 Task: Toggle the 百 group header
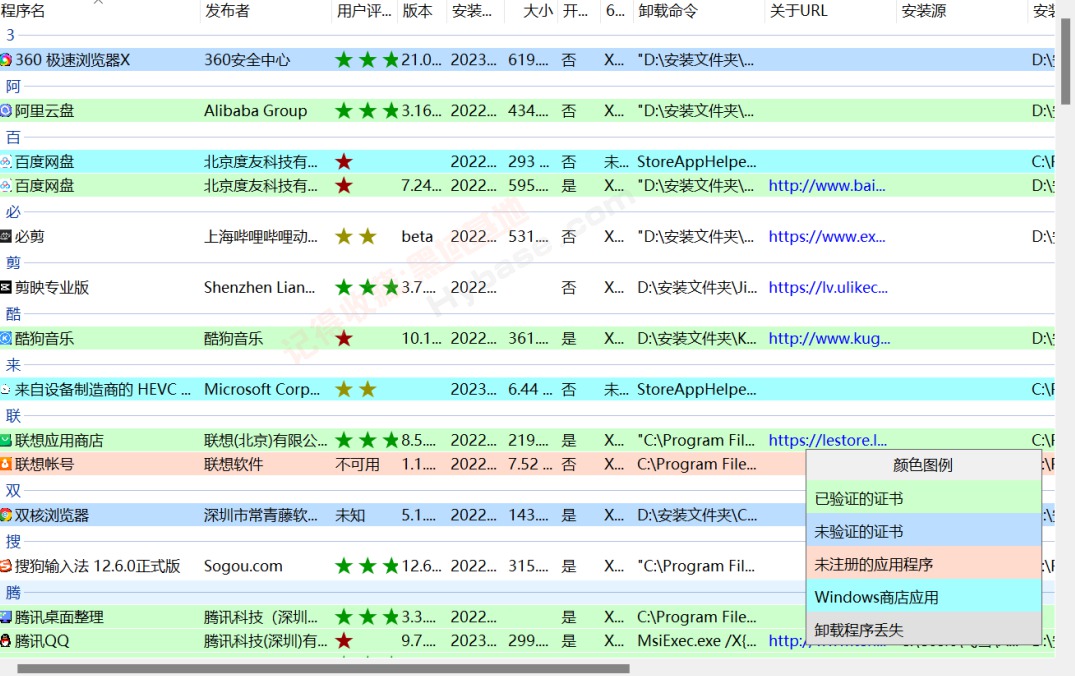click(13, 137)
